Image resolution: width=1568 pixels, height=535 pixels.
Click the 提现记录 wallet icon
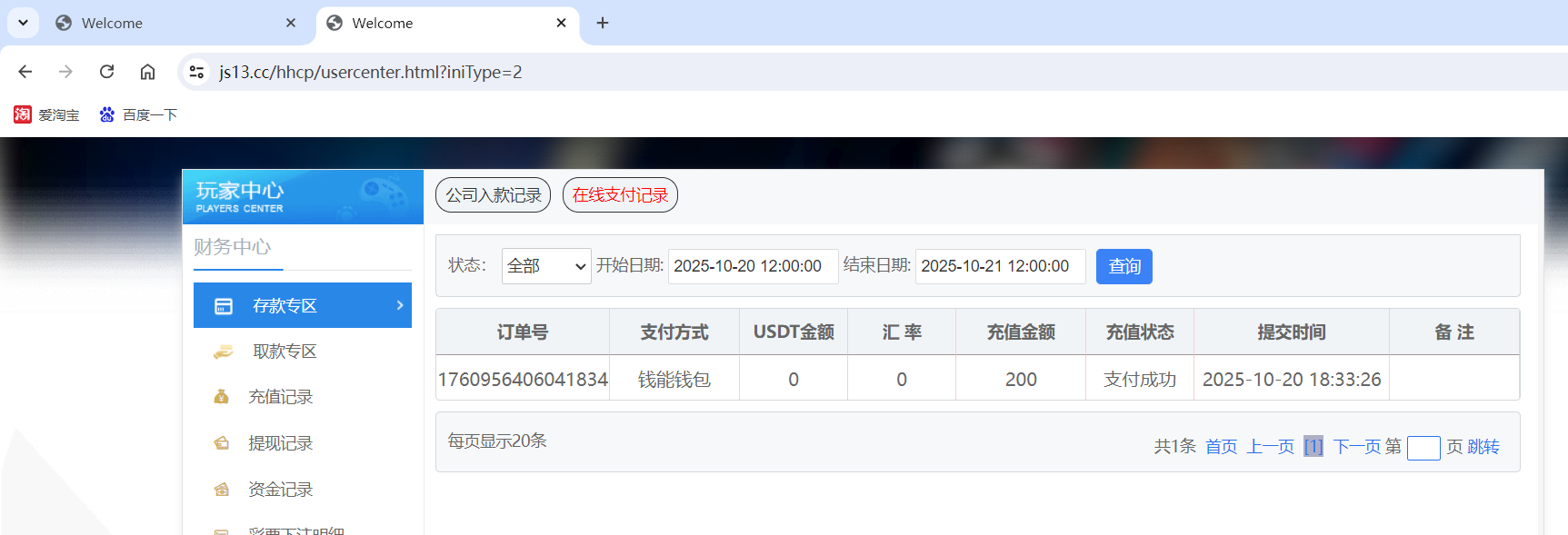[221, 443]
